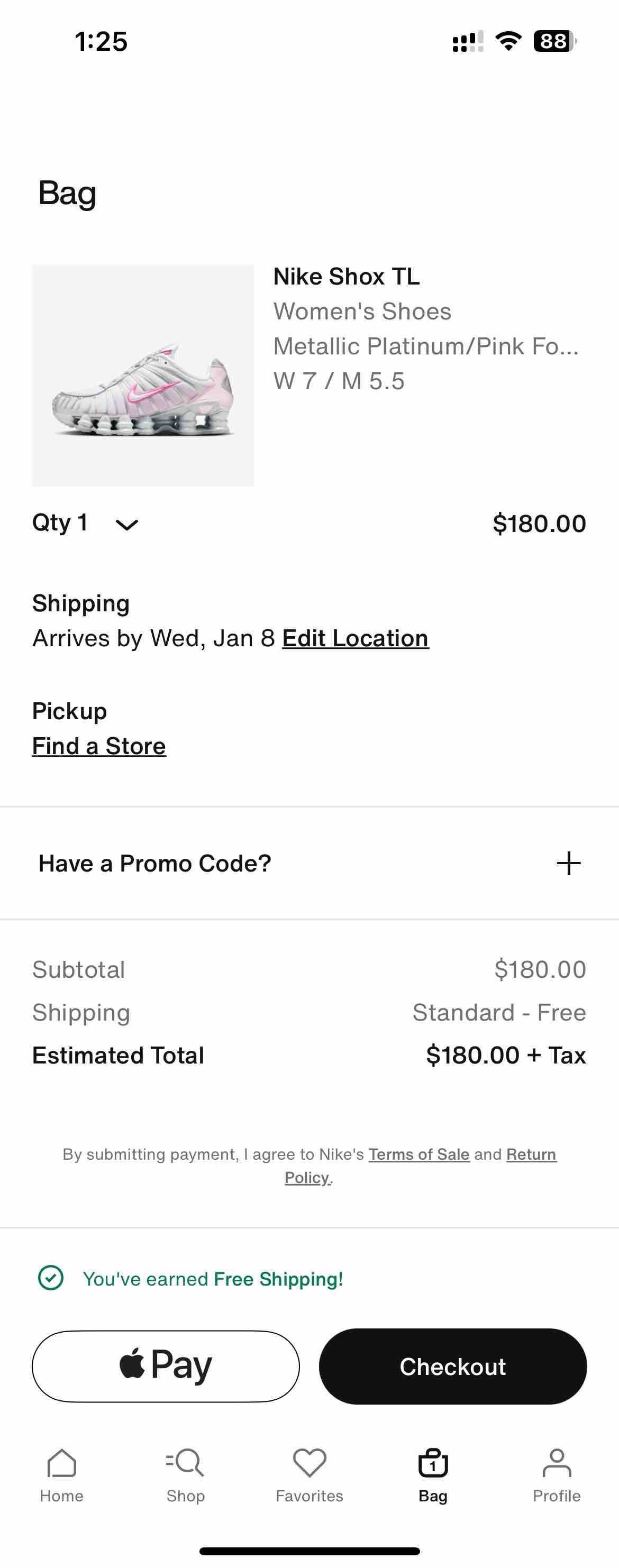The image size is (619, 1568).
Task: Open the Shop search icon
Action: (x=185, y=1463)
